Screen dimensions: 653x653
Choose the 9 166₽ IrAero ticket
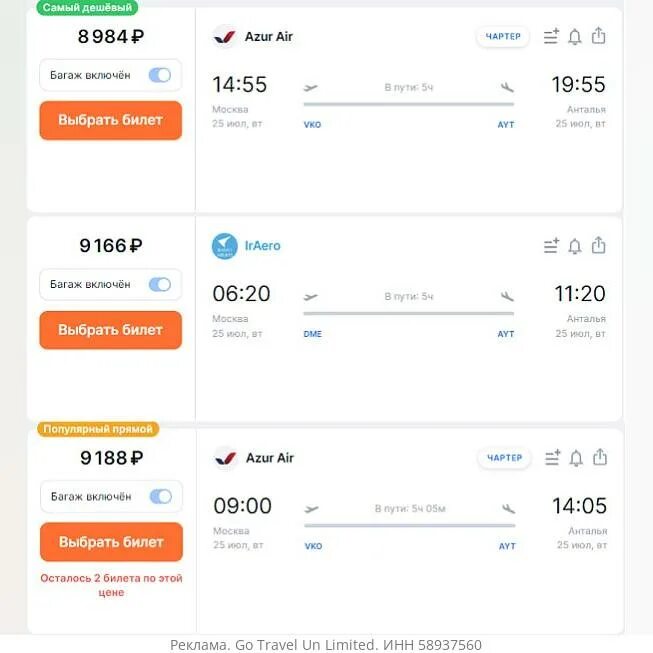111,330
